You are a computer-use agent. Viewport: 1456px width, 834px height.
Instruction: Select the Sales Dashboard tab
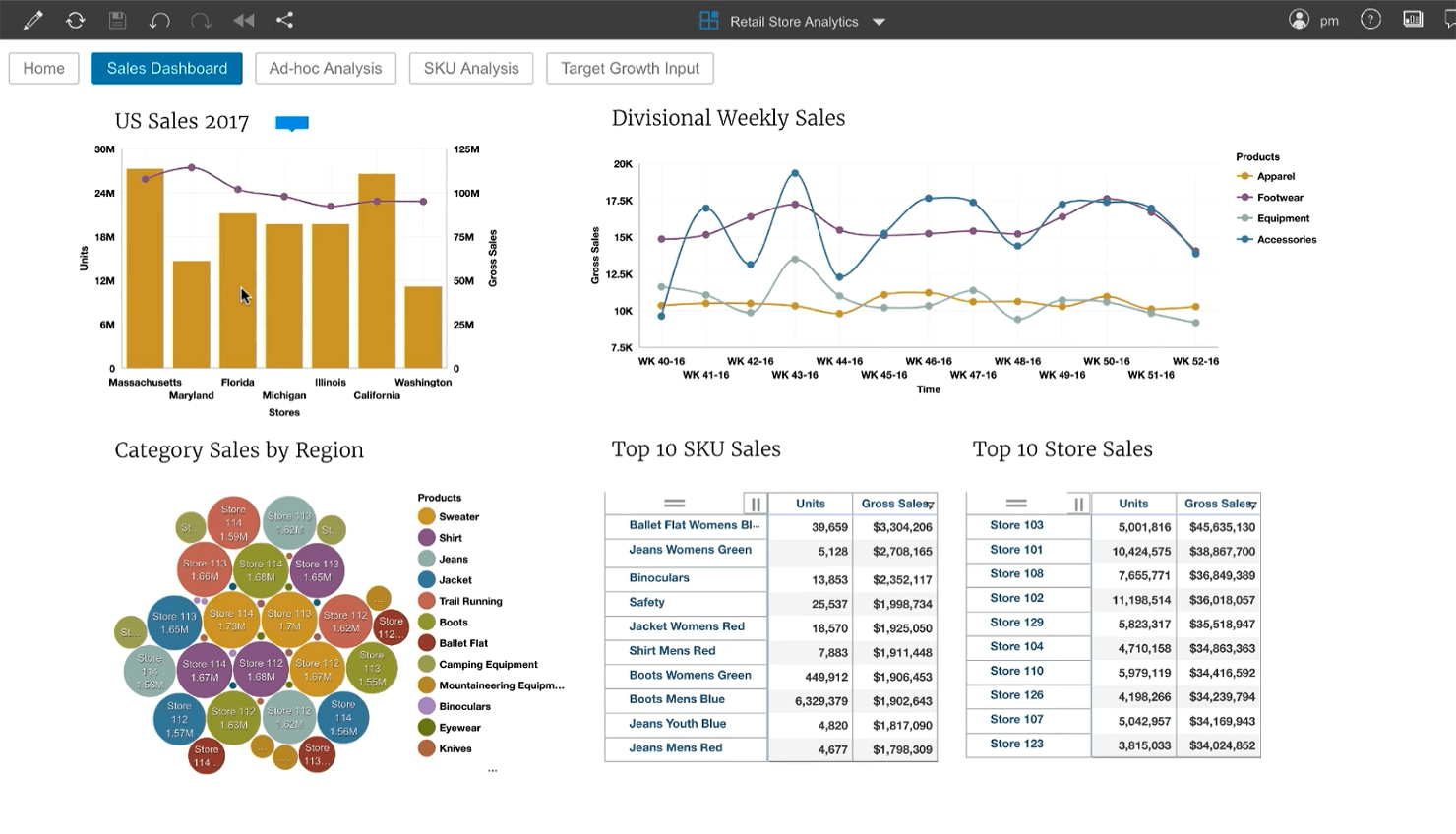[167, 68]
